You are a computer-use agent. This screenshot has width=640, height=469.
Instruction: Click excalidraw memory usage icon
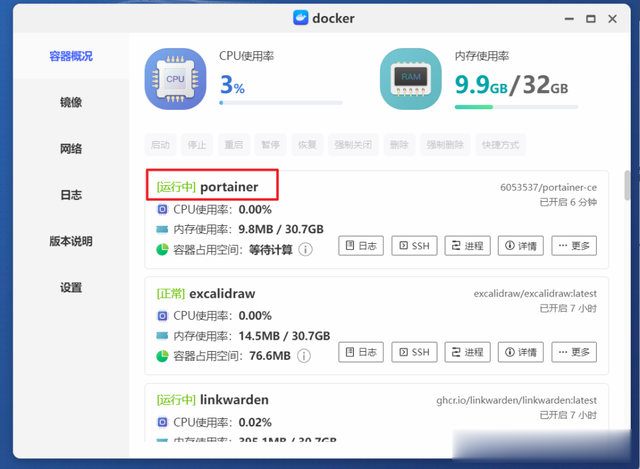coord(162,336)
